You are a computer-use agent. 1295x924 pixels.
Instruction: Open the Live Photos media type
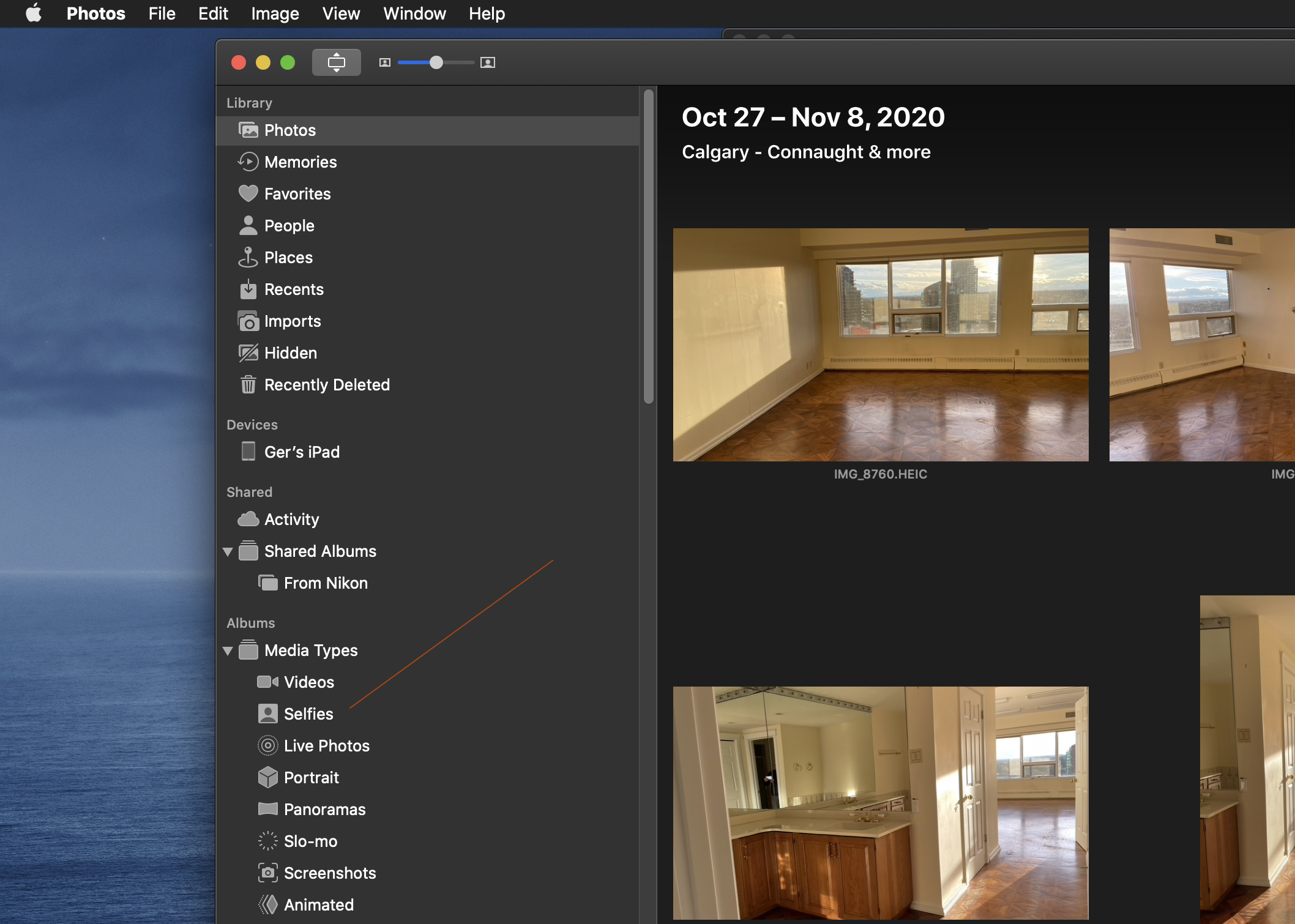(326, 746)
